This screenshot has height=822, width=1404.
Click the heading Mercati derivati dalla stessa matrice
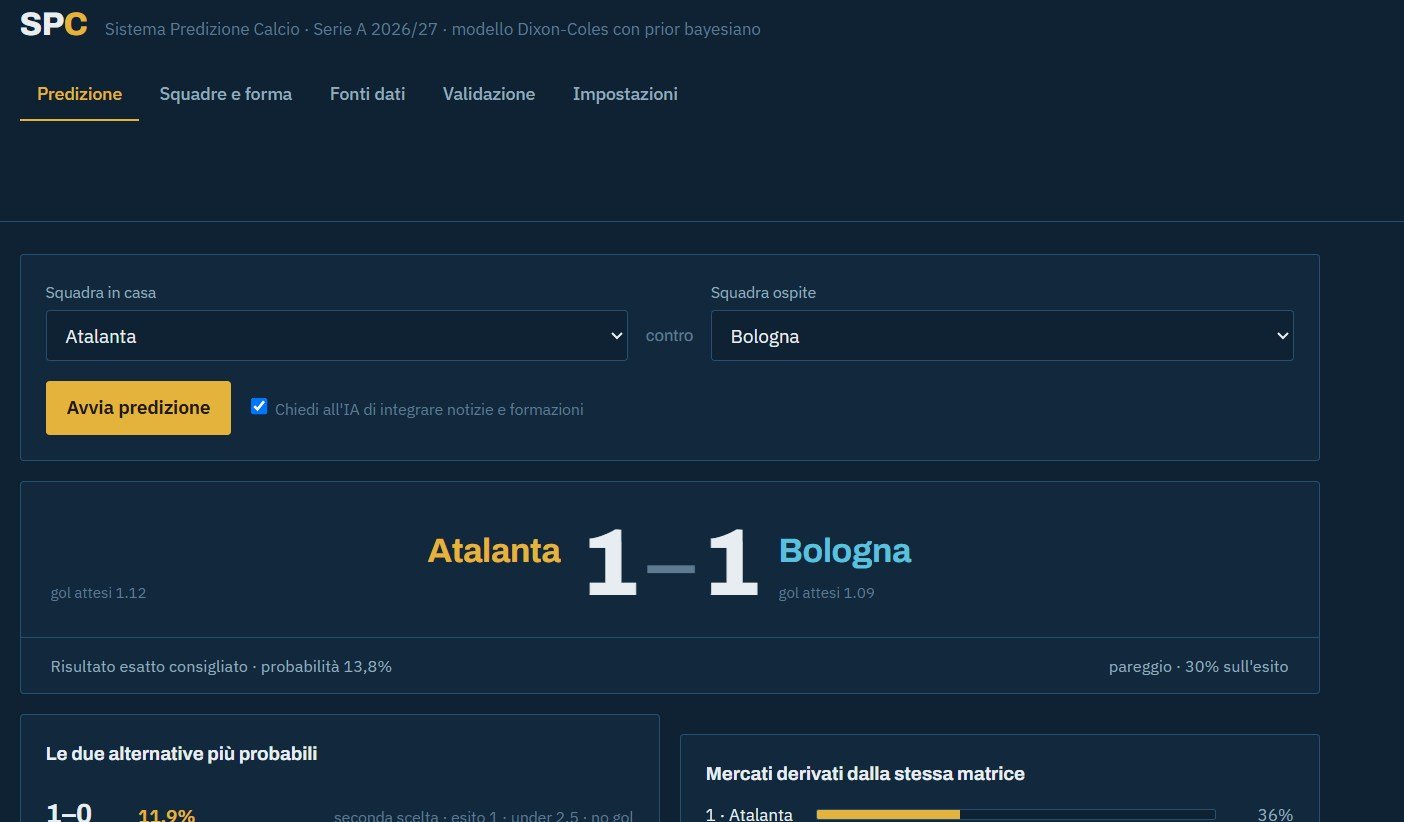tap(865, 774)
